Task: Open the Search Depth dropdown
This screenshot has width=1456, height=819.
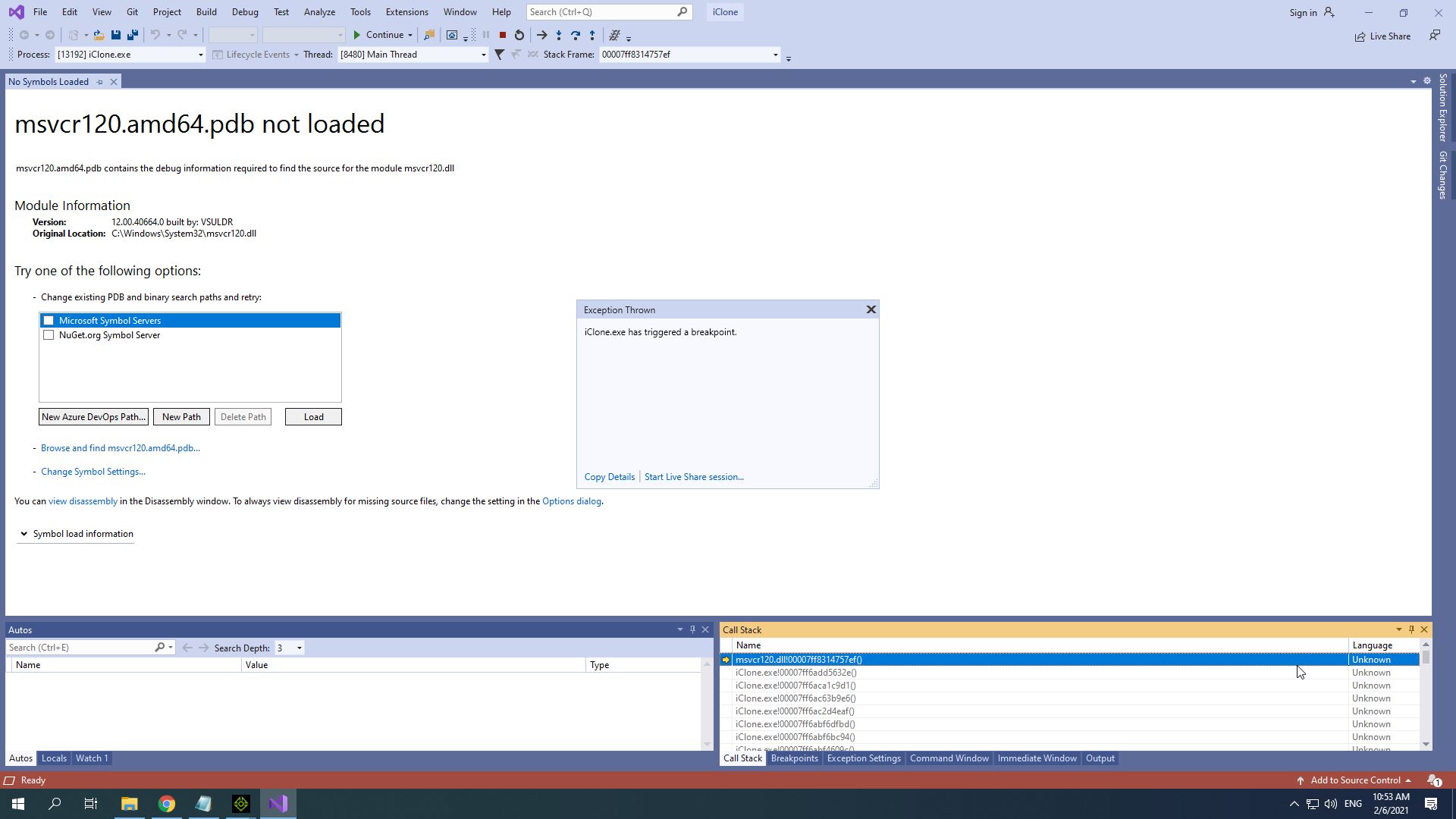Action: tap(299, 648)
